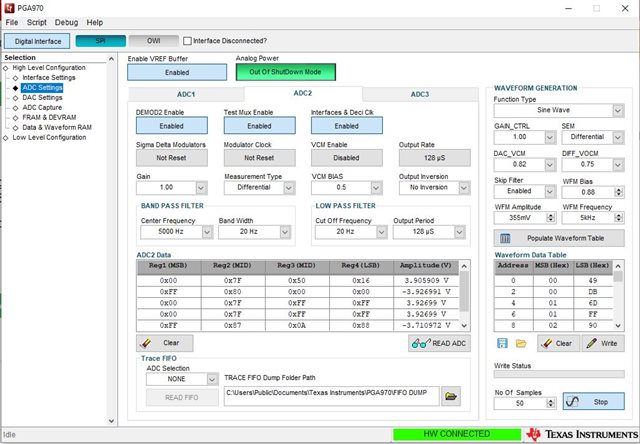
Task: Adjust WFM Amplitude stepper arrows
Action: click(x=551, y=218)
